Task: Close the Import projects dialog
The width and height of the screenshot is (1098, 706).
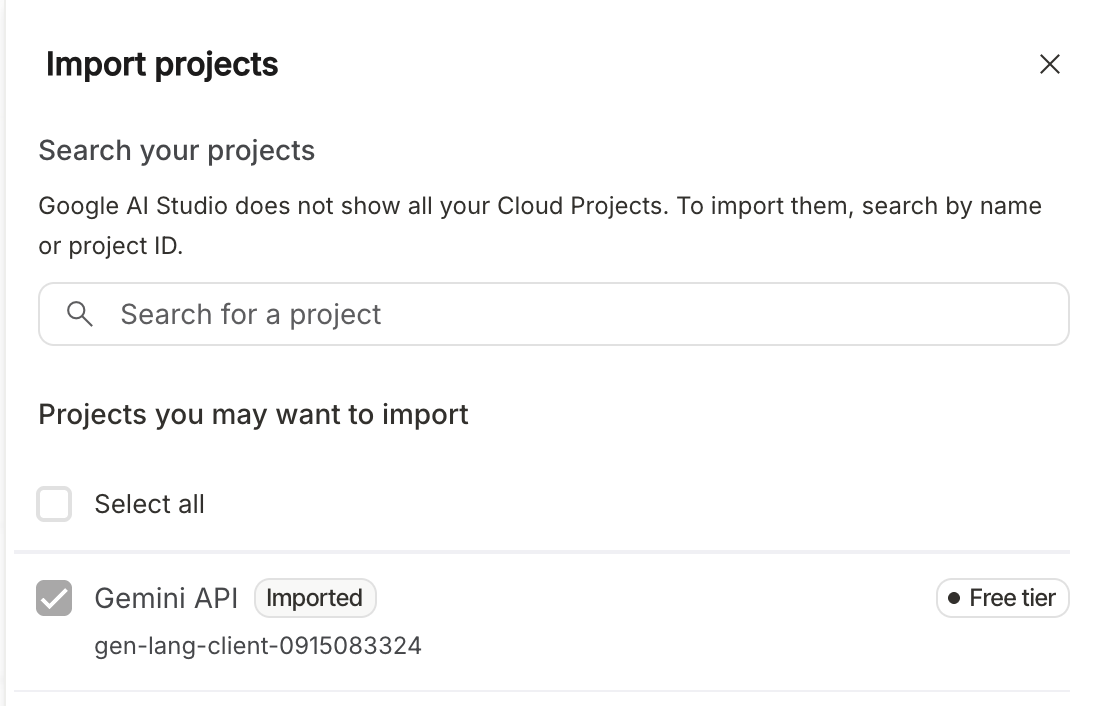Action: tap(1049, 65)
